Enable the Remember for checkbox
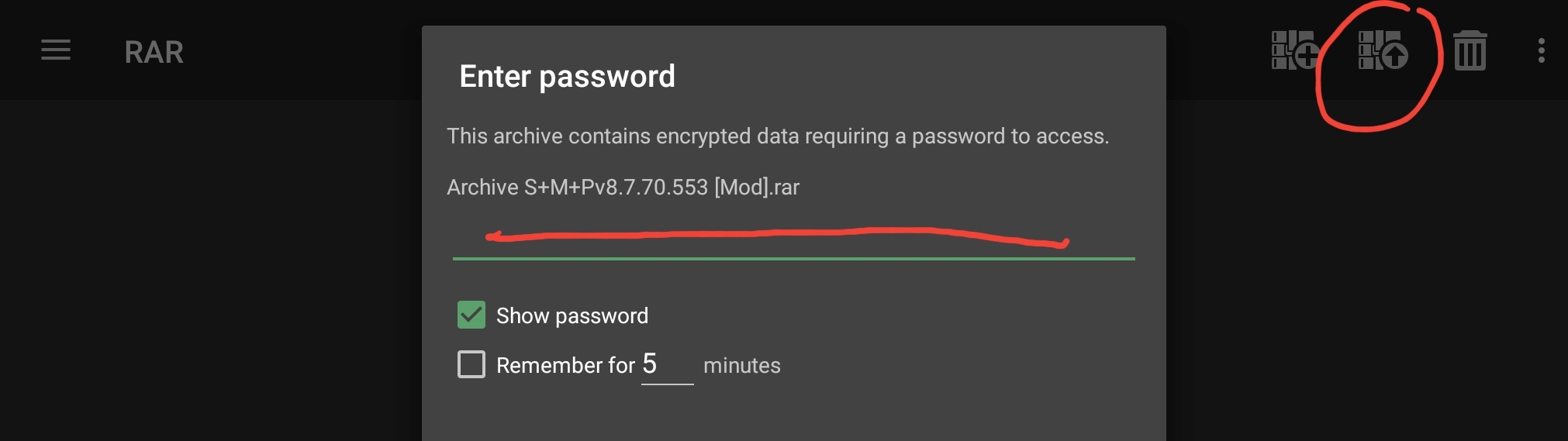Image resolution: width=1568 pixels, height=441 pixels. pos(471,364)
